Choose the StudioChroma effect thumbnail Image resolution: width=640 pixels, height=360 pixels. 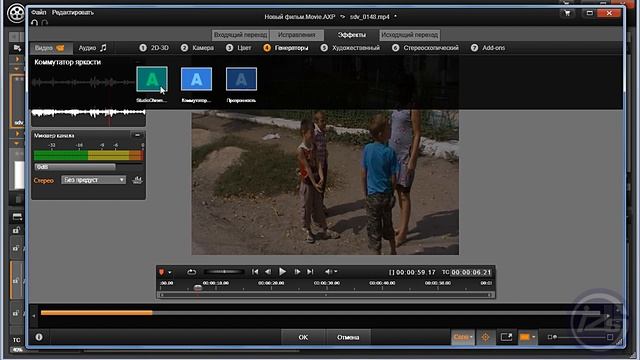(152, 79)
